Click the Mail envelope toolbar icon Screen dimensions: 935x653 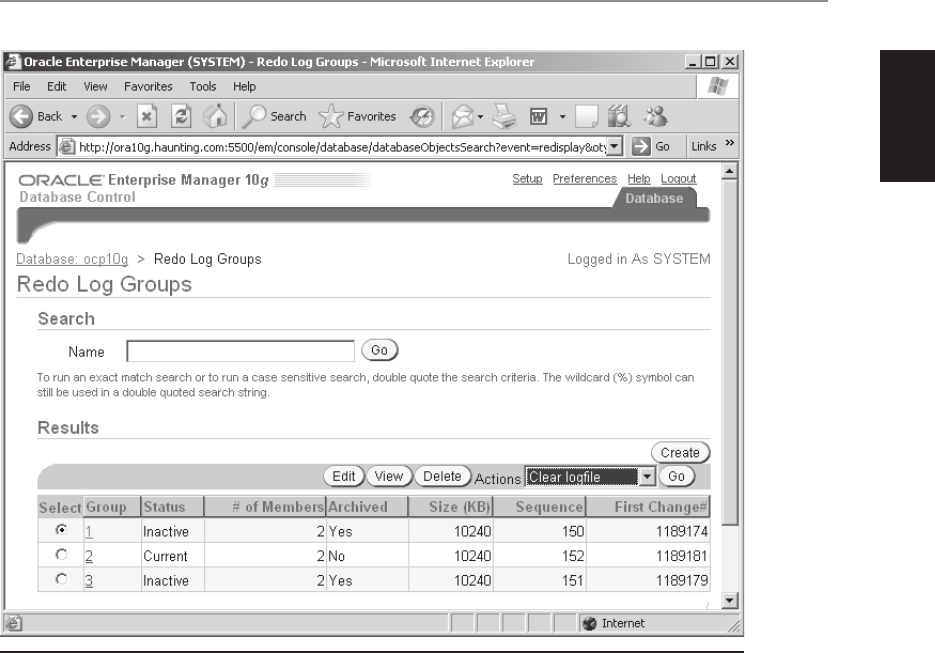[463, 116]
